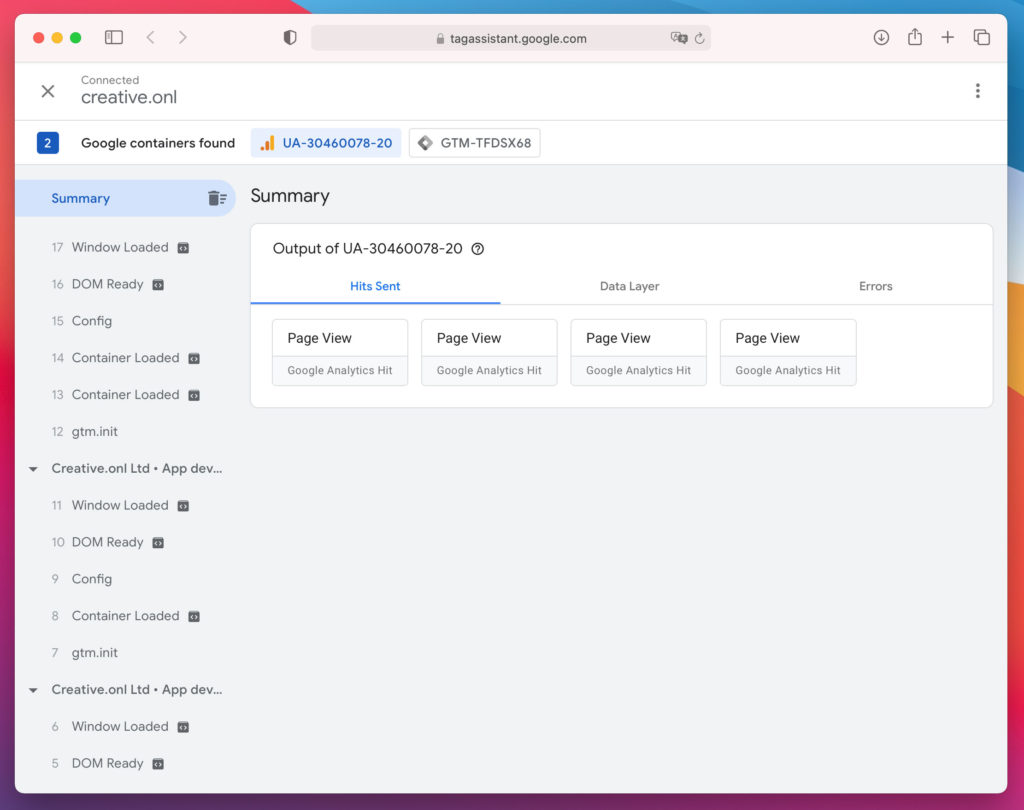Open the Errors tab
Image resolution: width=1024 pixels, height=810 pixels.
tap(875, 286)
